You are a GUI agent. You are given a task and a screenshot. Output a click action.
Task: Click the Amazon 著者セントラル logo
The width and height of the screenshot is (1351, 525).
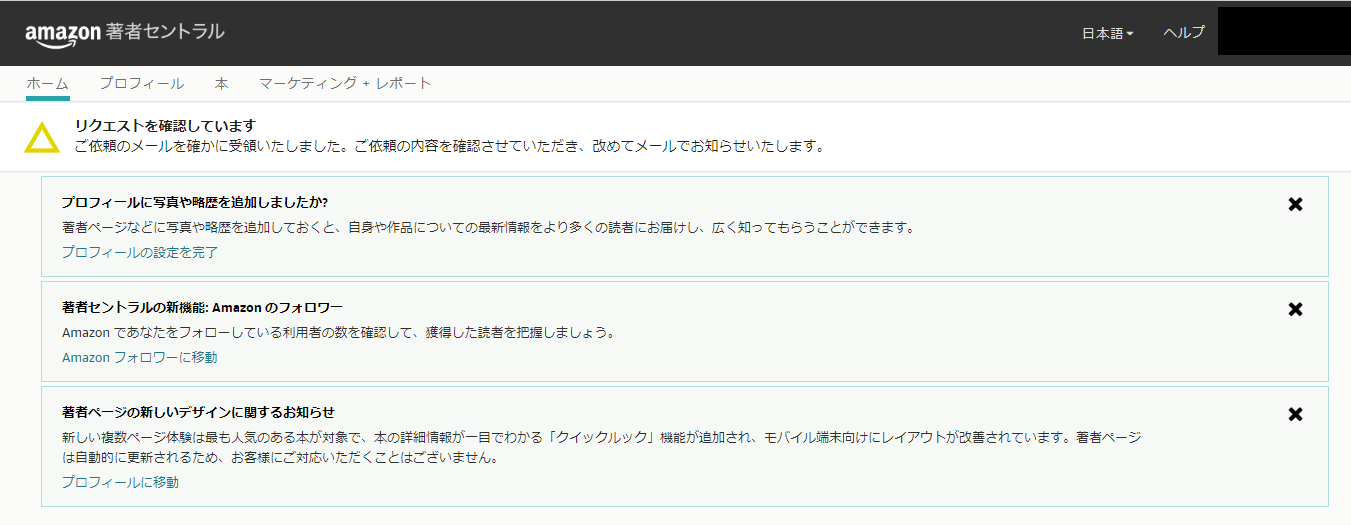(124, 32)
